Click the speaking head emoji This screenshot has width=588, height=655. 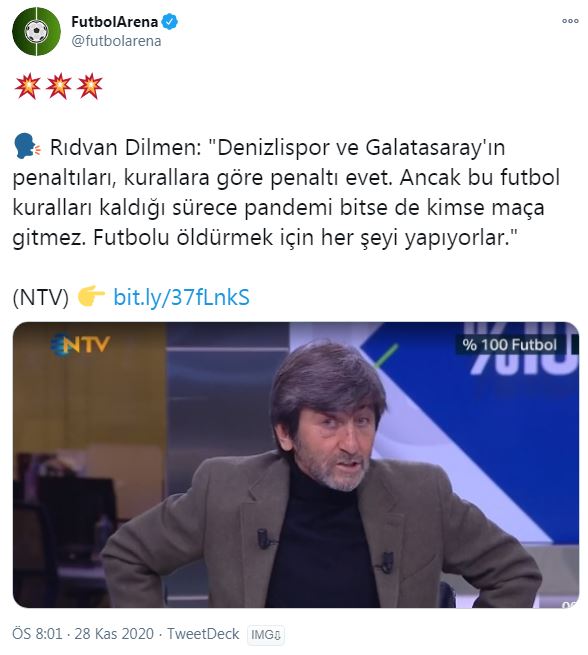(x=28, y=147)
